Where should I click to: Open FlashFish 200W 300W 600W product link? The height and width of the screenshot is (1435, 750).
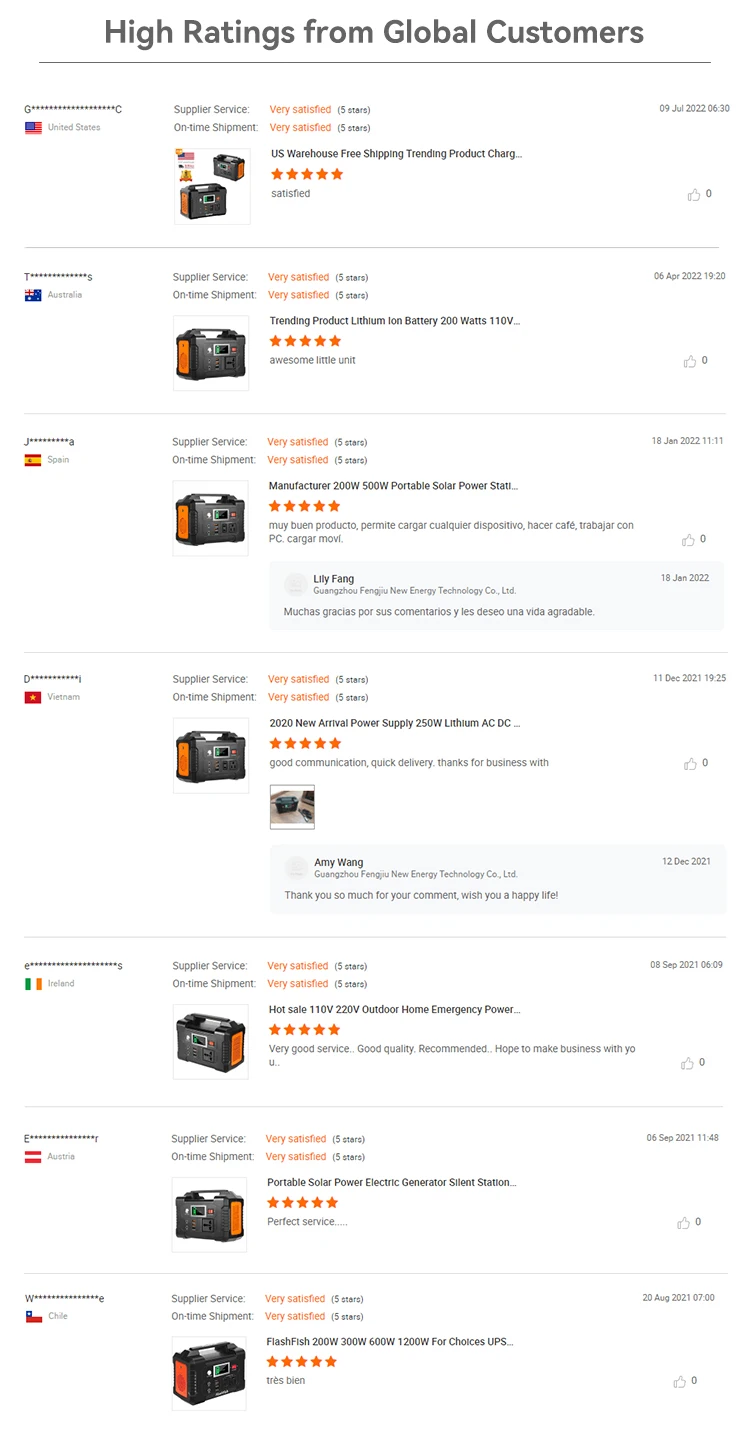tap(389, 1342)
